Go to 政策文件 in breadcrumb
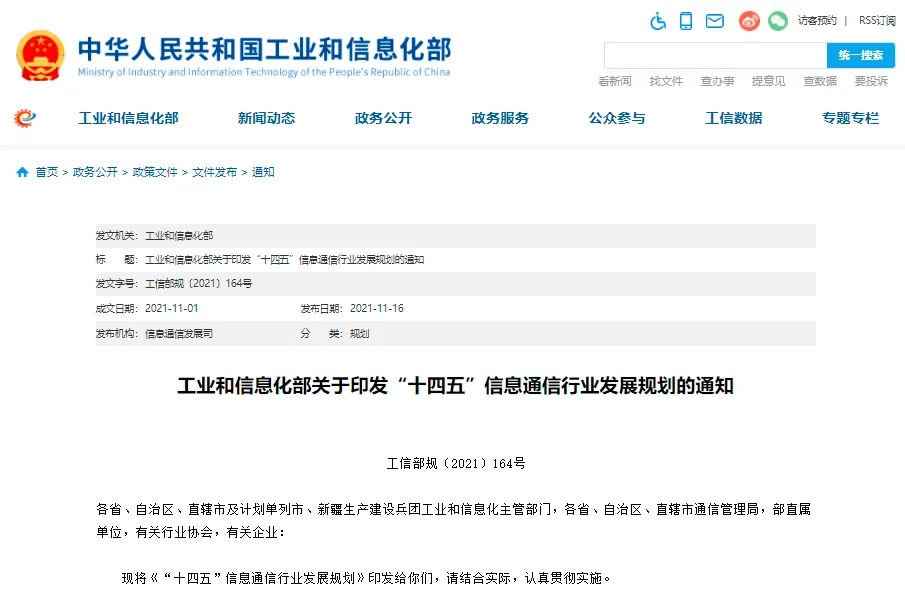 click(x=155, y=172)
